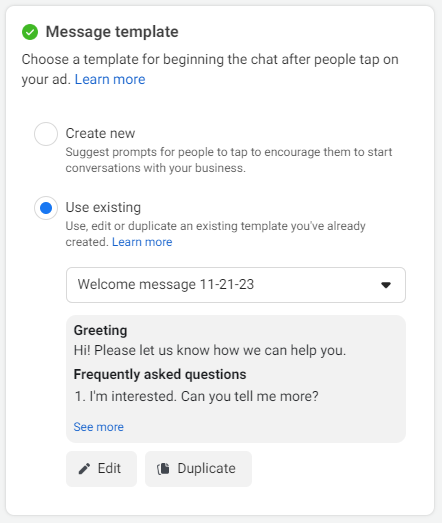
Task: Click the green checkmark beside Message template
Action: tap(30, 32)
